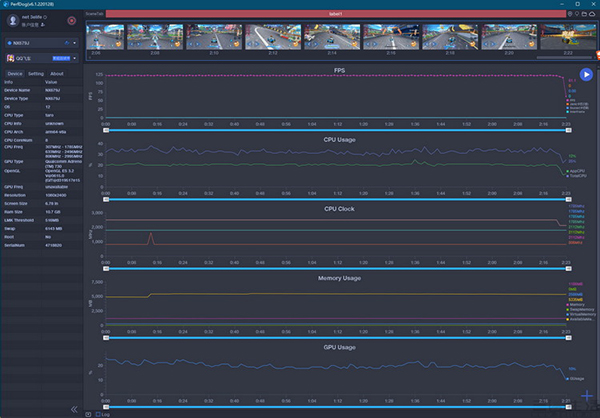Open the QQ app selection dropdown

pyautogui.click(x=75, y=59)
